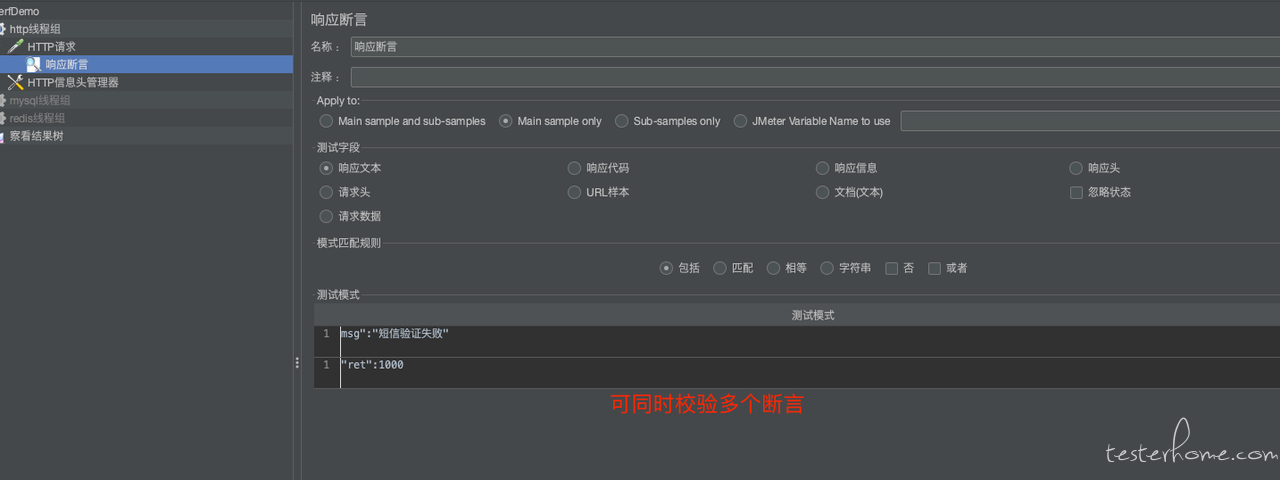Click the HTTP请求 pipette icon
The height and width of the screenshot is (480, 1280).
(15, 46)
